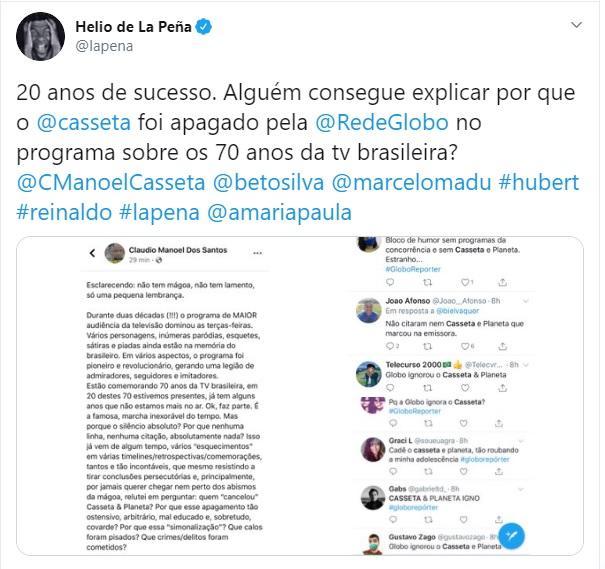
Task: Click the blue verified badge icon
Action: point(204,27)
